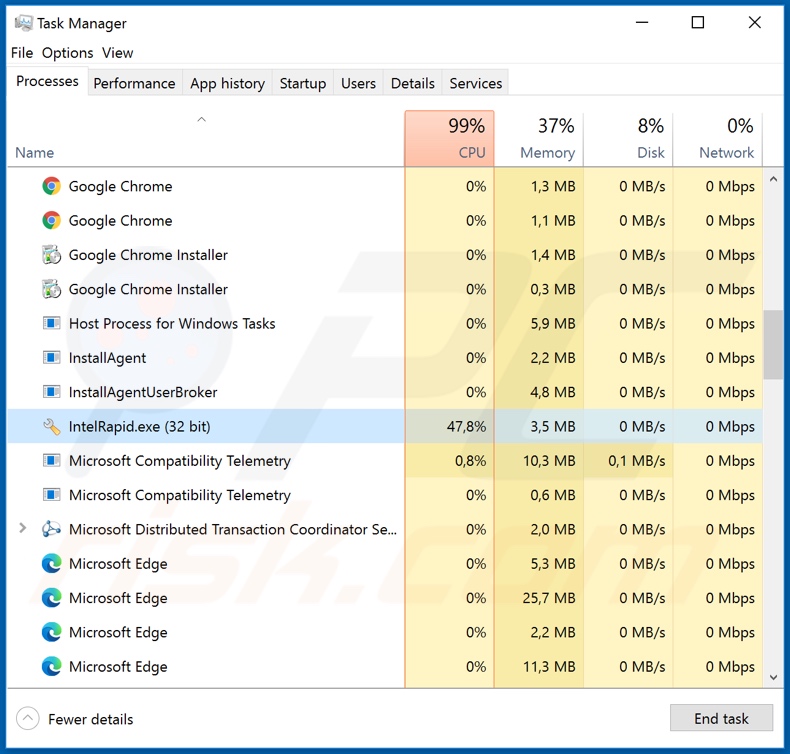The height and width of the screenshot is (754, 790).
Task: Collapse view with the Fewer details arrow icon
Action: pyautogui.click(x=28, y=719)
